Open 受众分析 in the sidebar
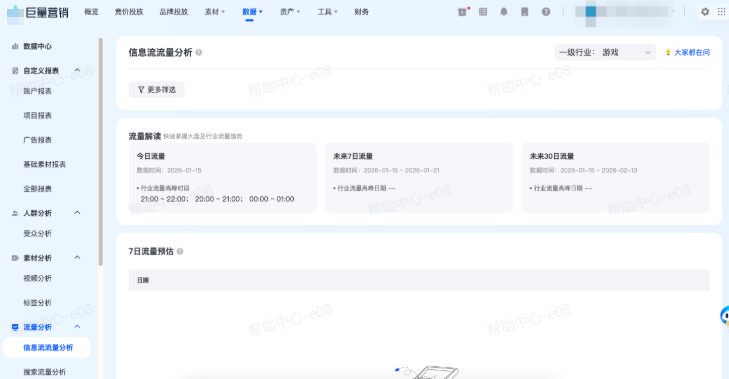This screenshot has height=379, width=729. [x=38, y=234]
